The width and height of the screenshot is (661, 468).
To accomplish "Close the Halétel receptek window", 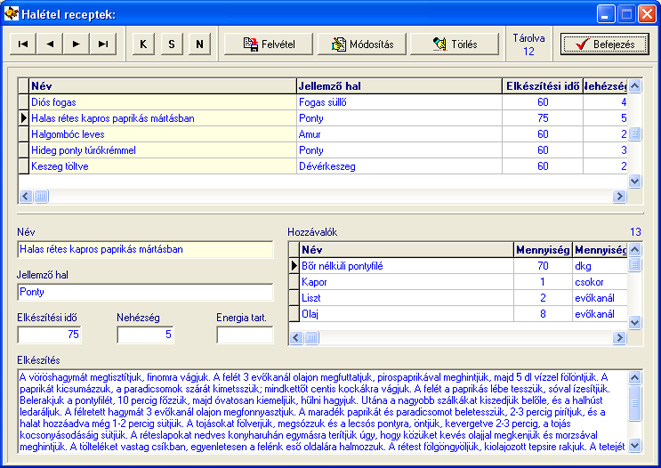I will tap(647, 14).
